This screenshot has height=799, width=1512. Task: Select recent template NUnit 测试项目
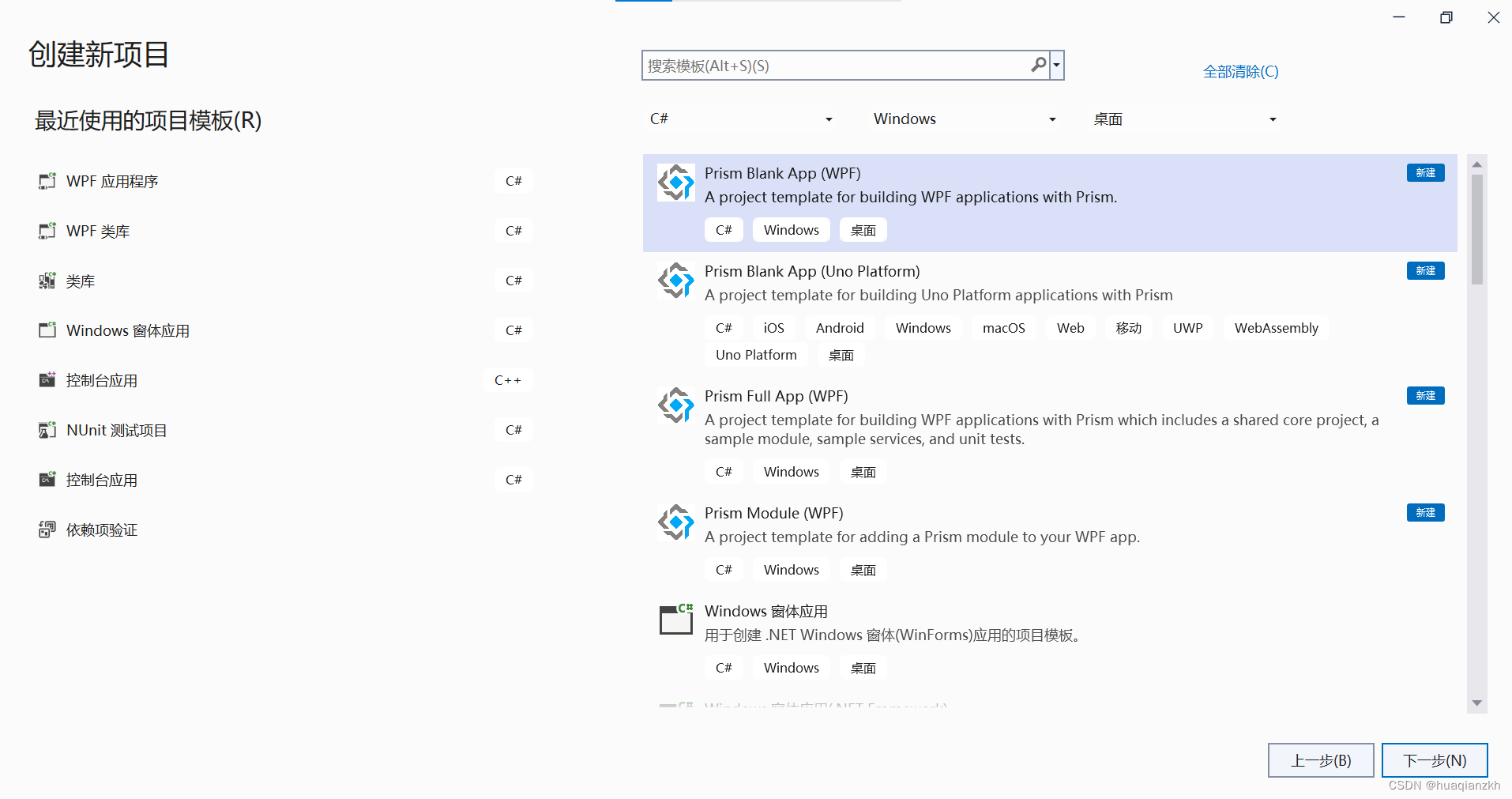click(x=284, y=430)
